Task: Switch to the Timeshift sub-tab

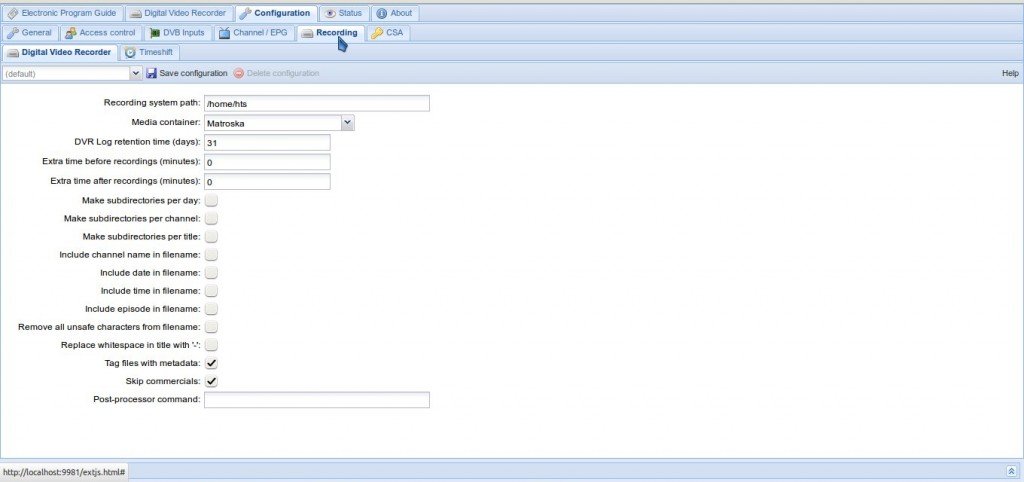Action: pyautogui.click(x=150, y=52)
